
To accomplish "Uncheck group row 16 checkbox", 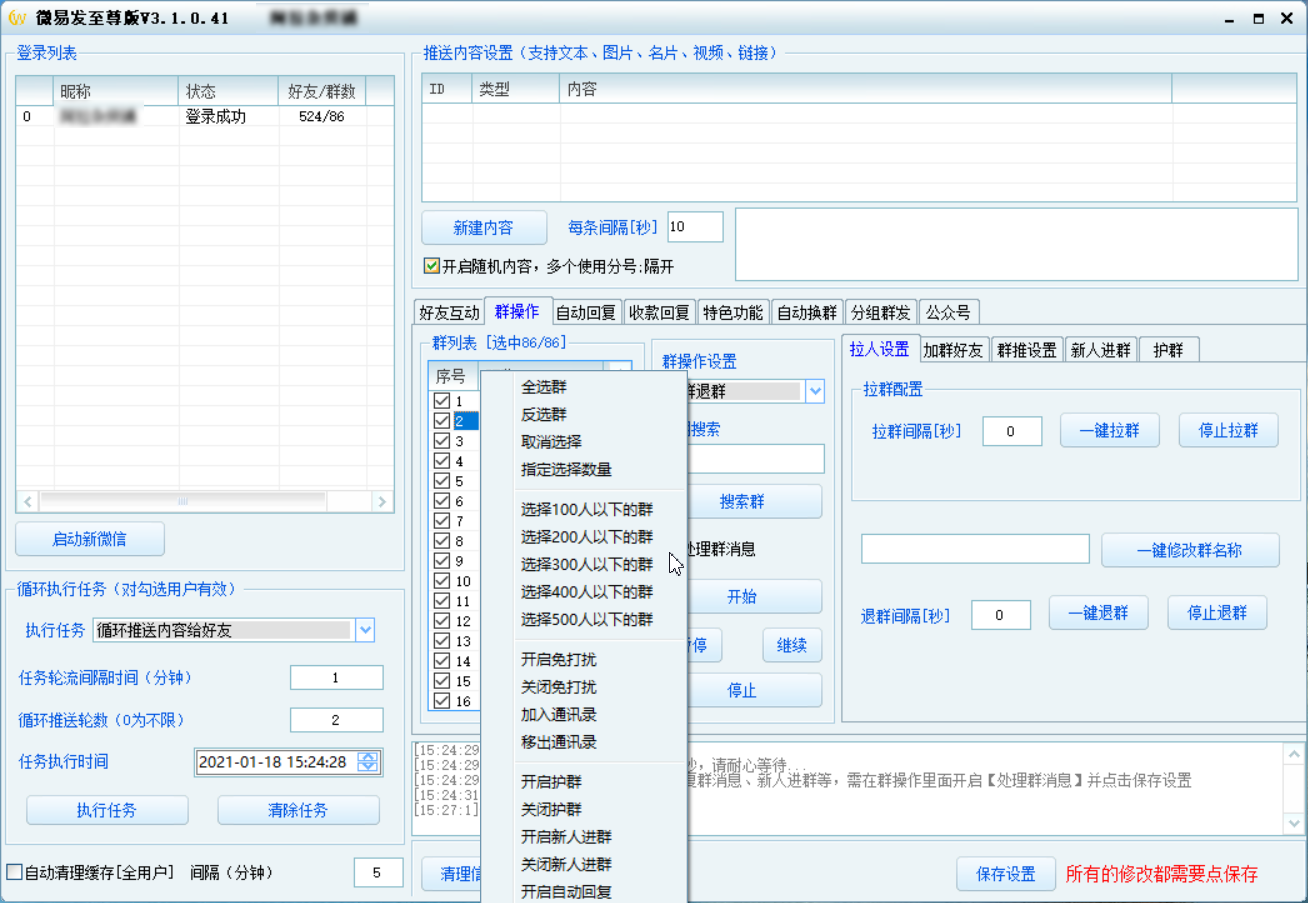I will [x=442, y=701].
